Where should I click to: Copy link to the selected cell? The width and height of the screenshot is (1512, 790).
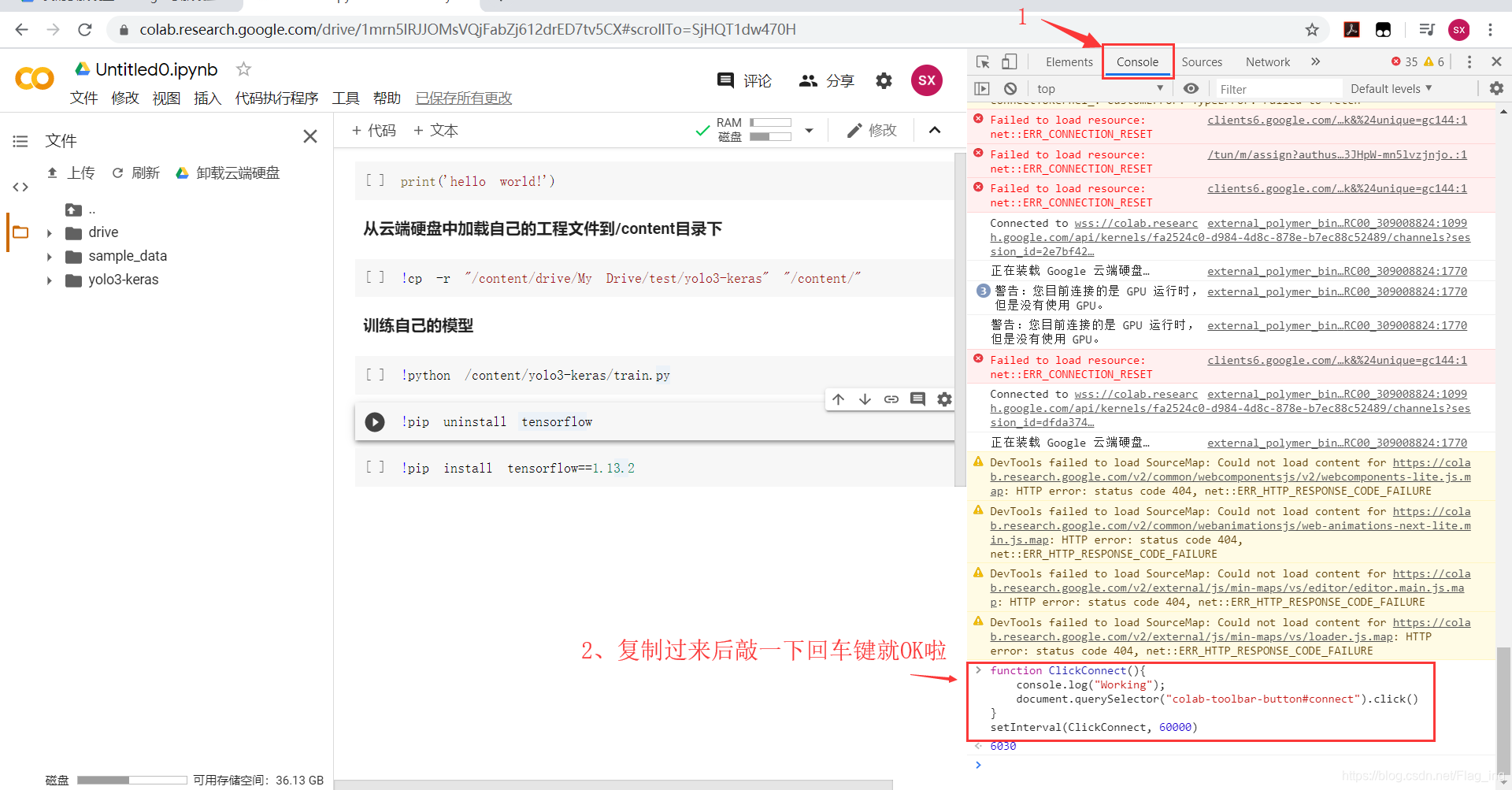coord(891,399)
